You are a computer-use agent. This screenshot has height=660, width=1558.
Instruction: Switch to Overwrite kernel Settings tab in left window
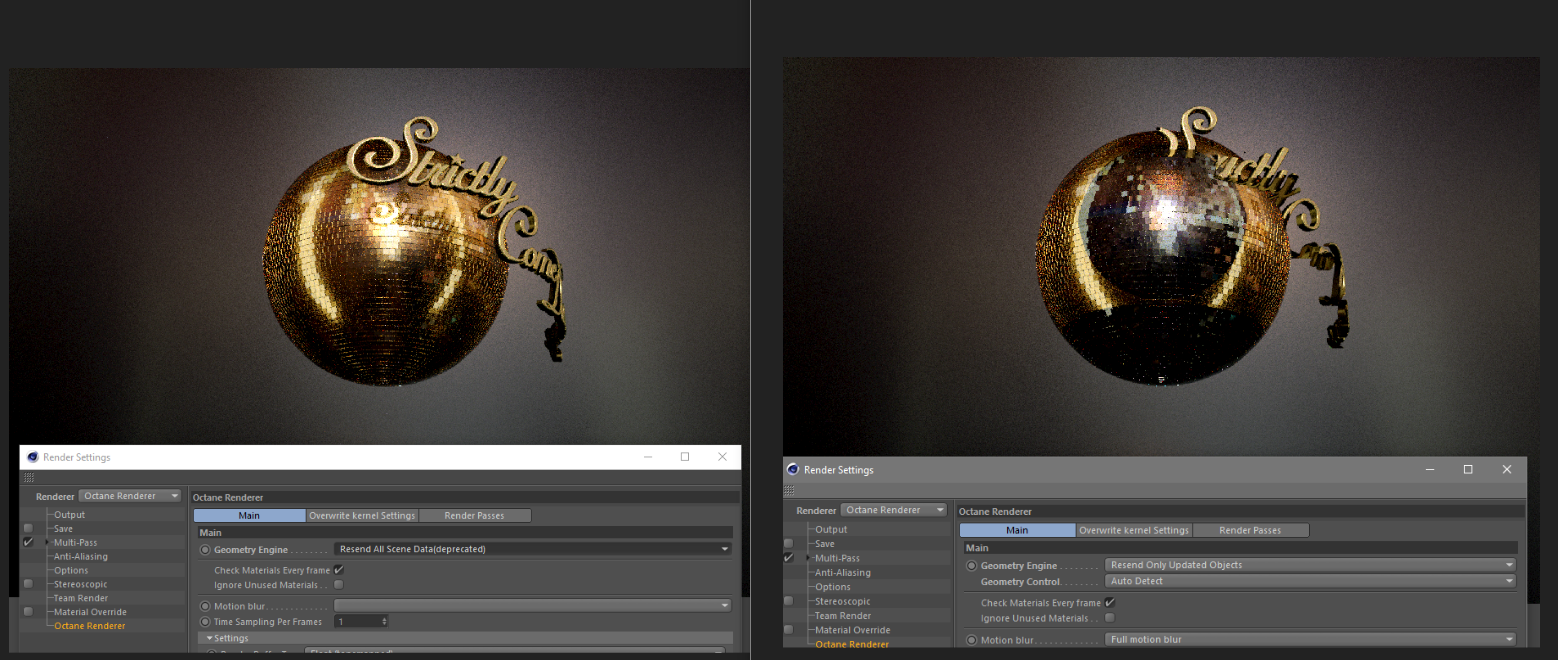coord(362,516)
